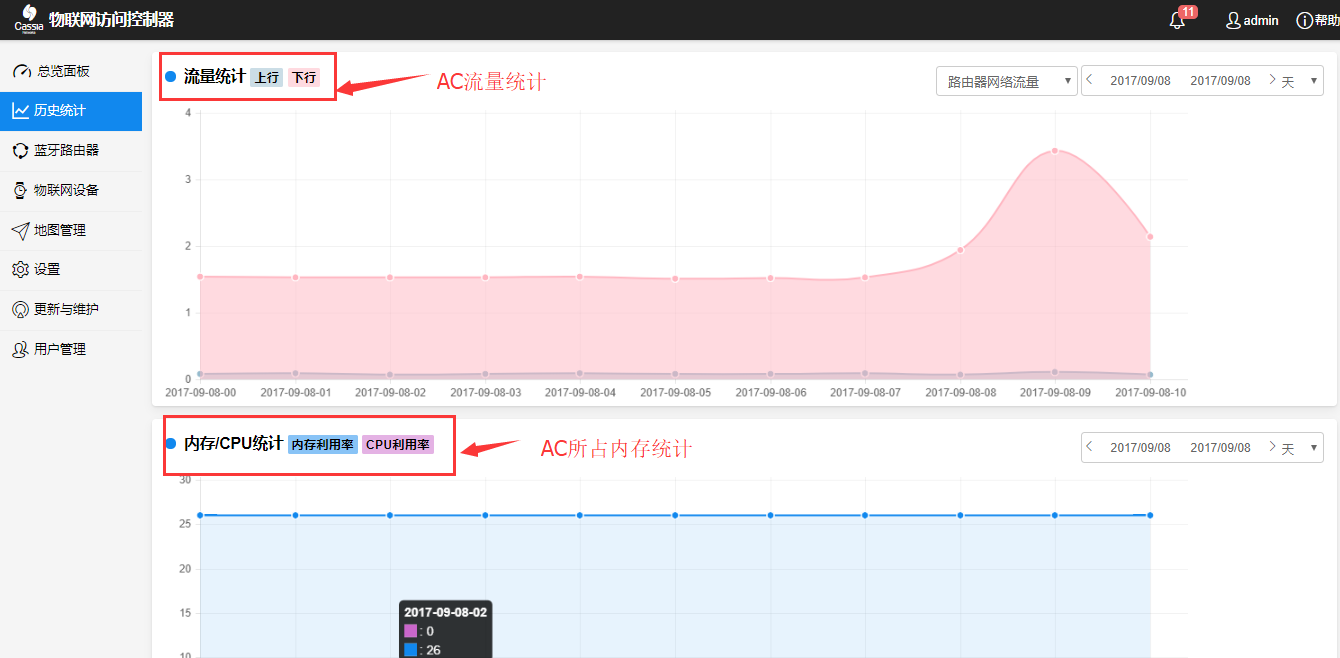This screenshot has width=1340, height=658.
Task: Click the 地图管理 paper plane icon
Action: pos(20,230)
